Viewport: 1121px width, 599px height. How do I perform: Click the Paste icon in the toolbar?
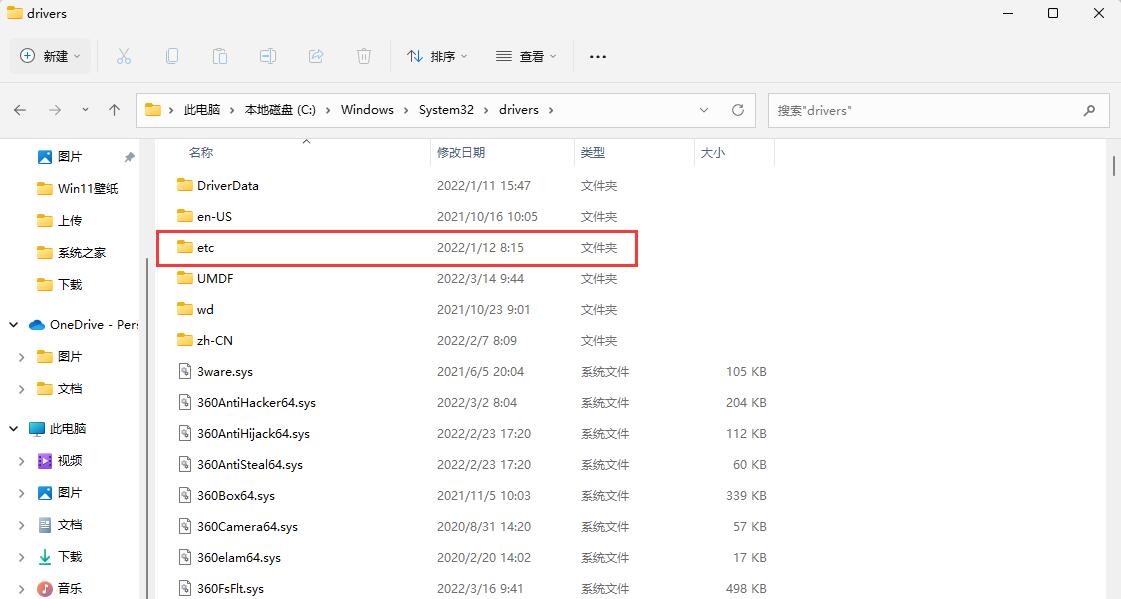coord(220,56)
